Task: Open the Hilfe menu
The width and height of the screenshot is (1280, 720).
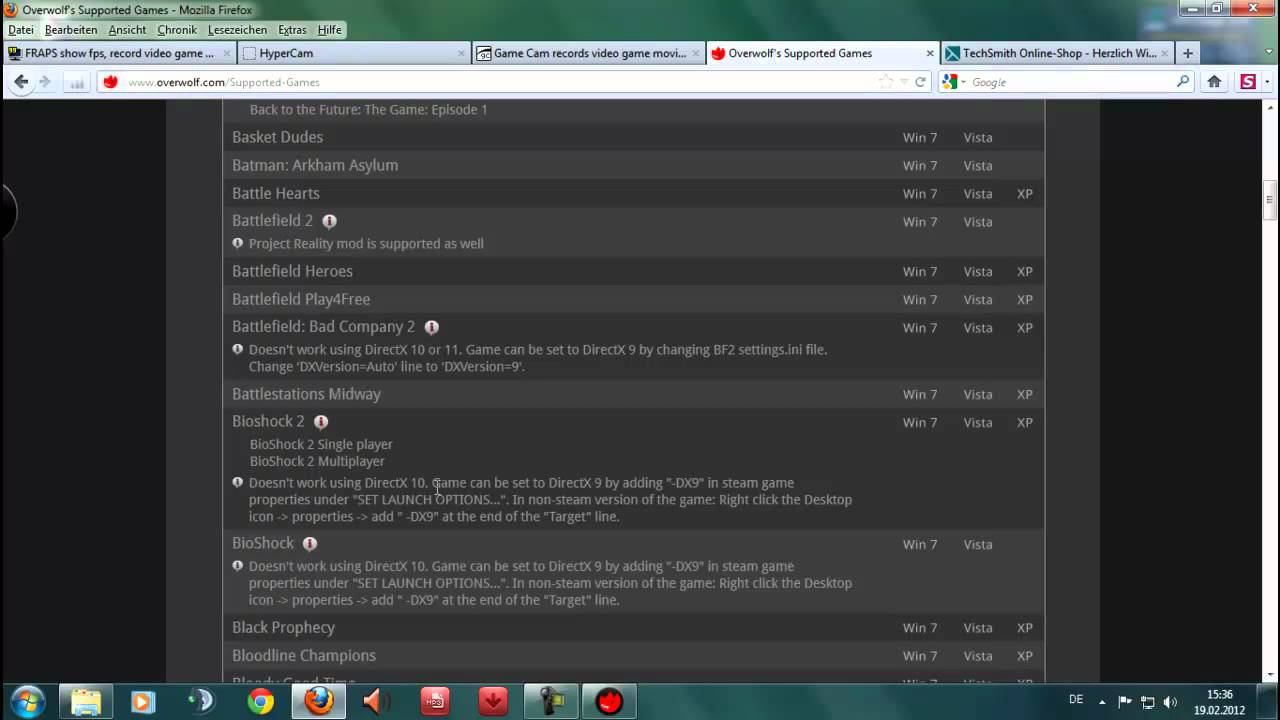Action: click(330, 30)
